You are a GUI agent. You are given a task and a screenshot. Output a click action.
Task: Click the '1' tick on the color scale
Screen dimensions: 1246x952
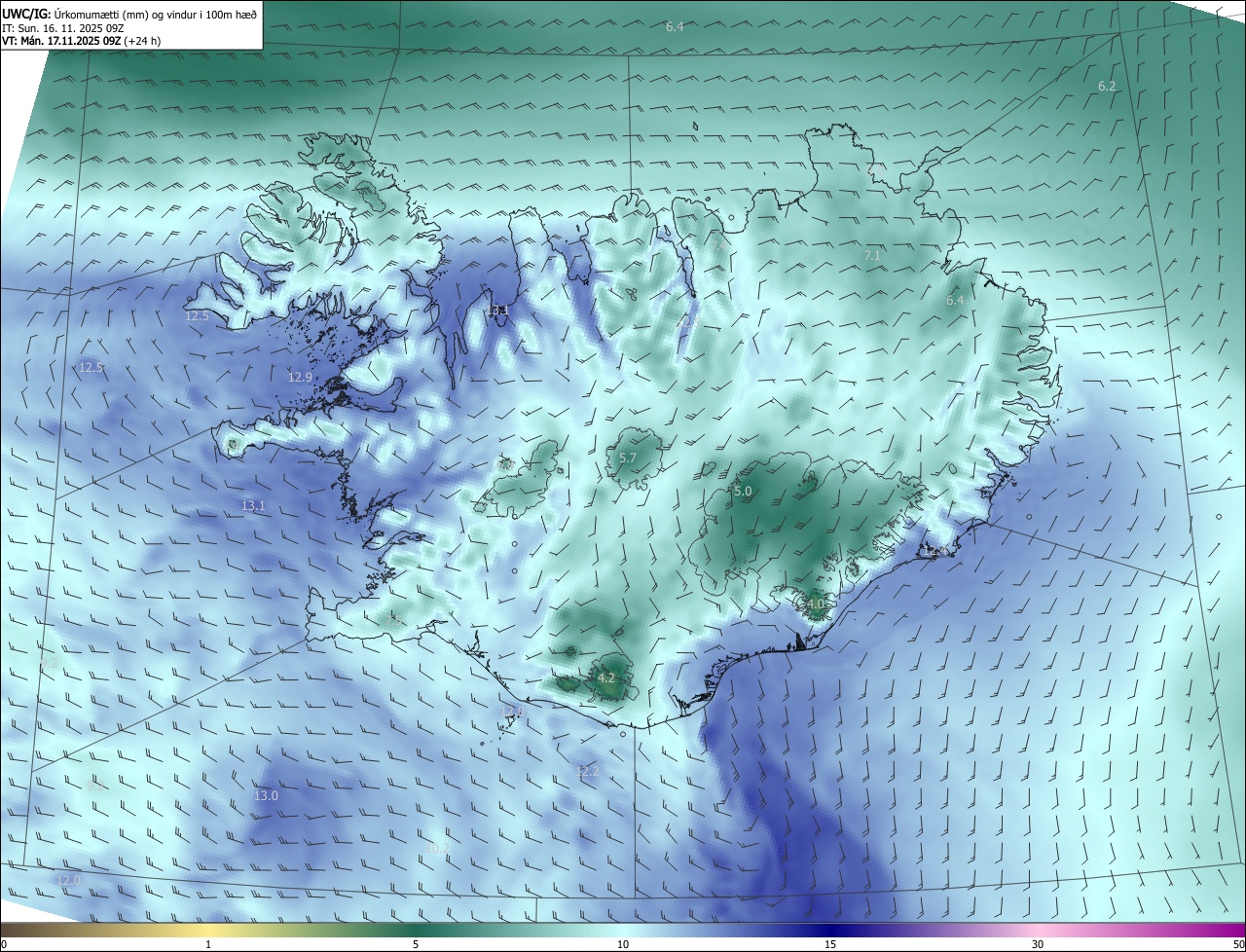pyautogui.click(x=208, y=944)
